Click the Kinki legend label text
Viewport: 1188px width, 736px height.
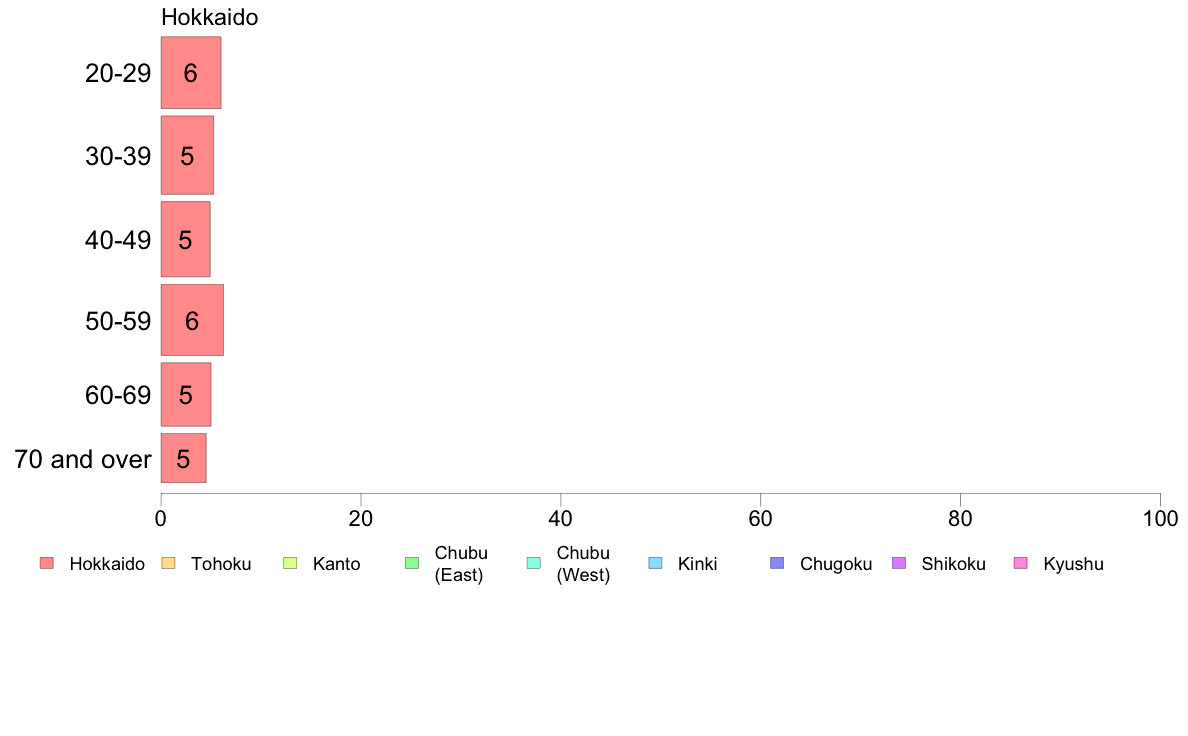[x=697, y=564]
